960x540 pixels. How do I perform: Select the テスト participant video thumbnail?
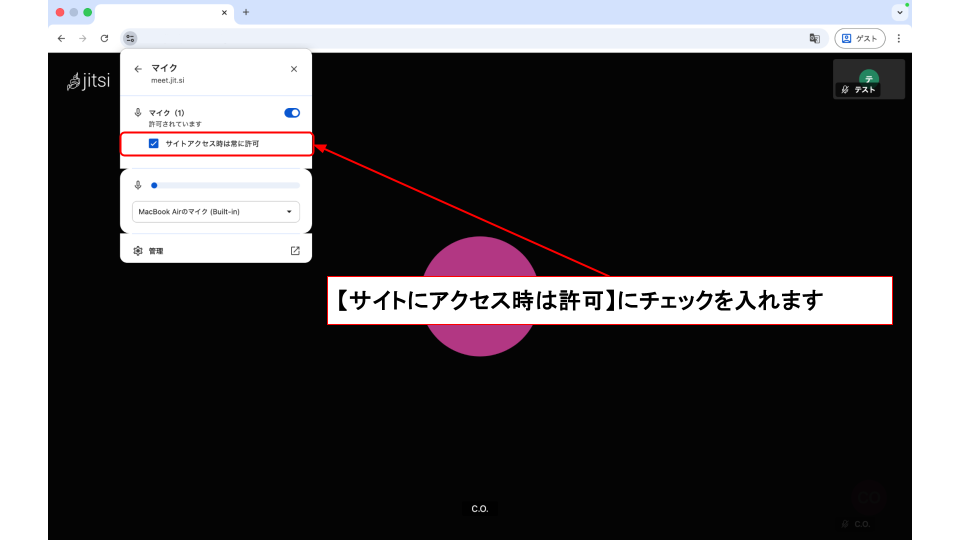tap(868, 79)
